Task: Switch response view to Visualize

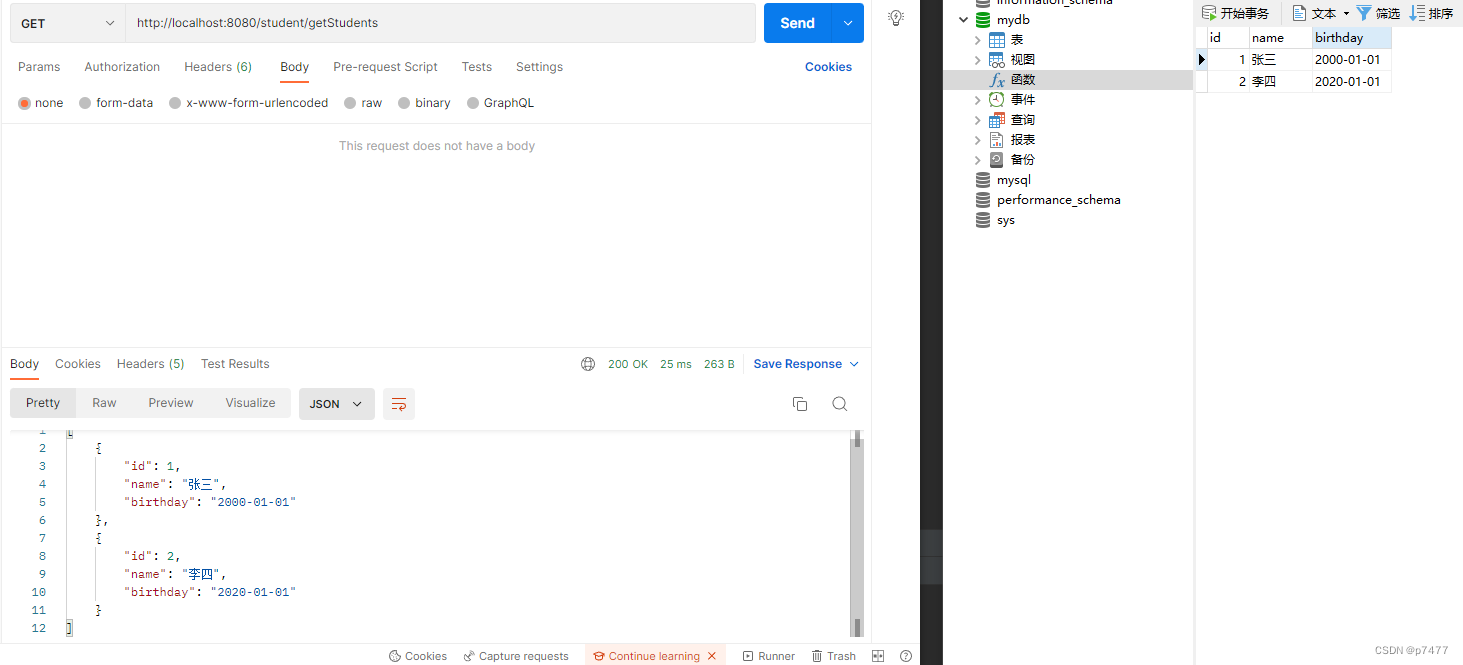Action: [250, 403]
